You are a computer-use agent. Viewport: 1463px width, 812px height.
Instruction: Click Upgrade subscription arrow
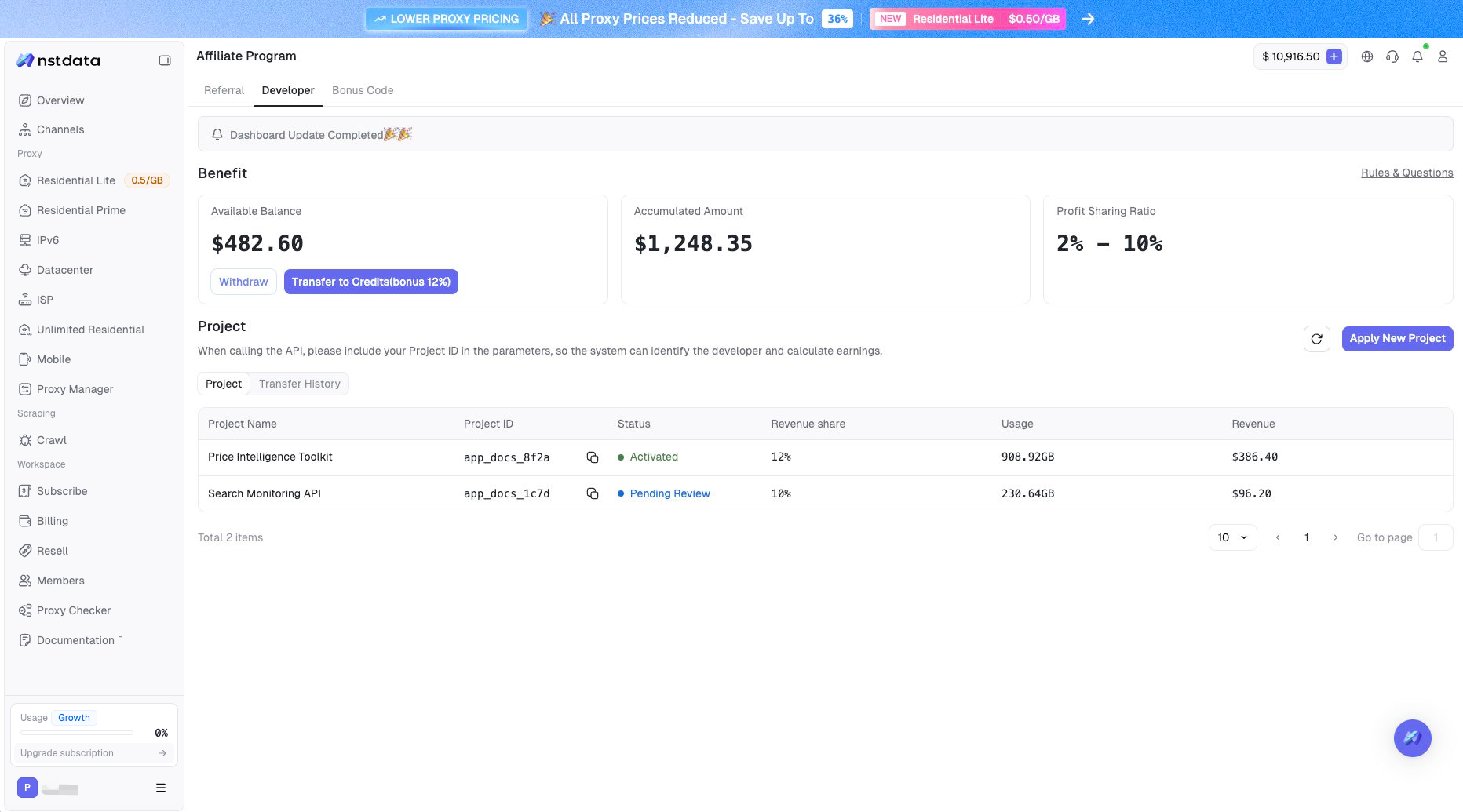click(162, 753)
